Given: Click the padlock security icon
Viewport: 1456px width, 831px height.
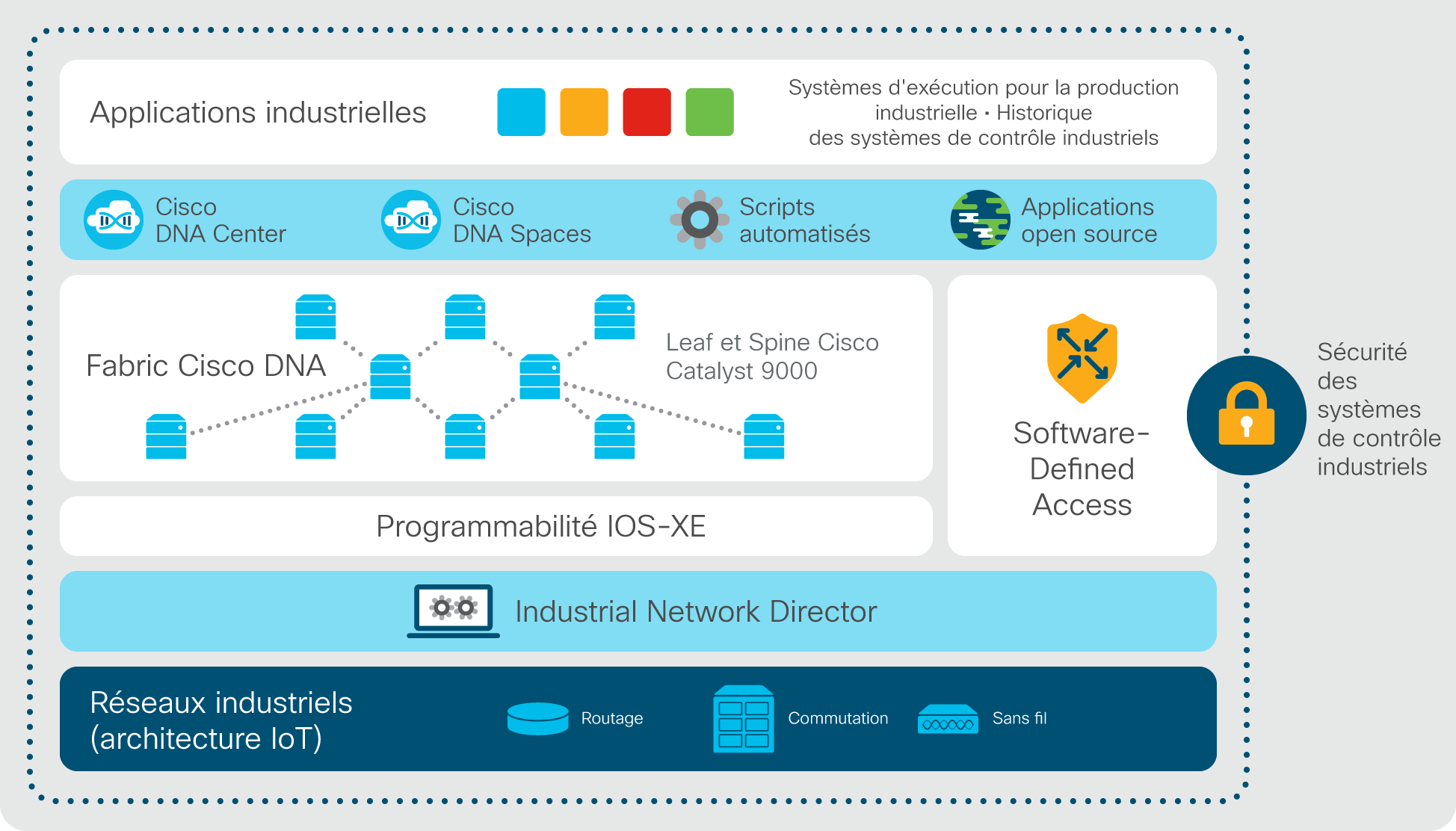Looking at the screenshot, I should (1247, 415).
